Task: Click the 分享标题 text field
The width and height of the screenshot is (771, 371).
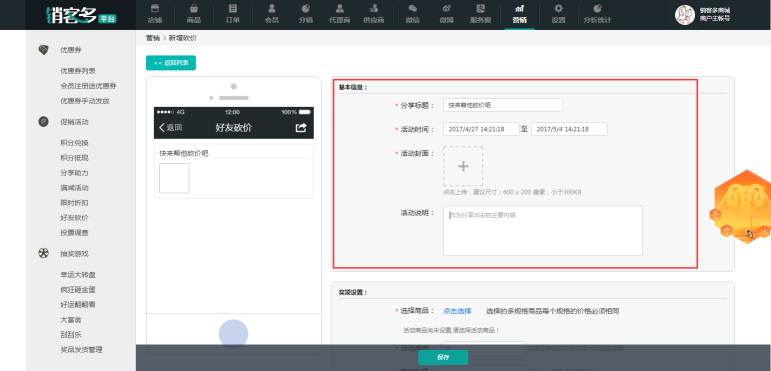Action: pyautogui.click(x=503, y=105)
